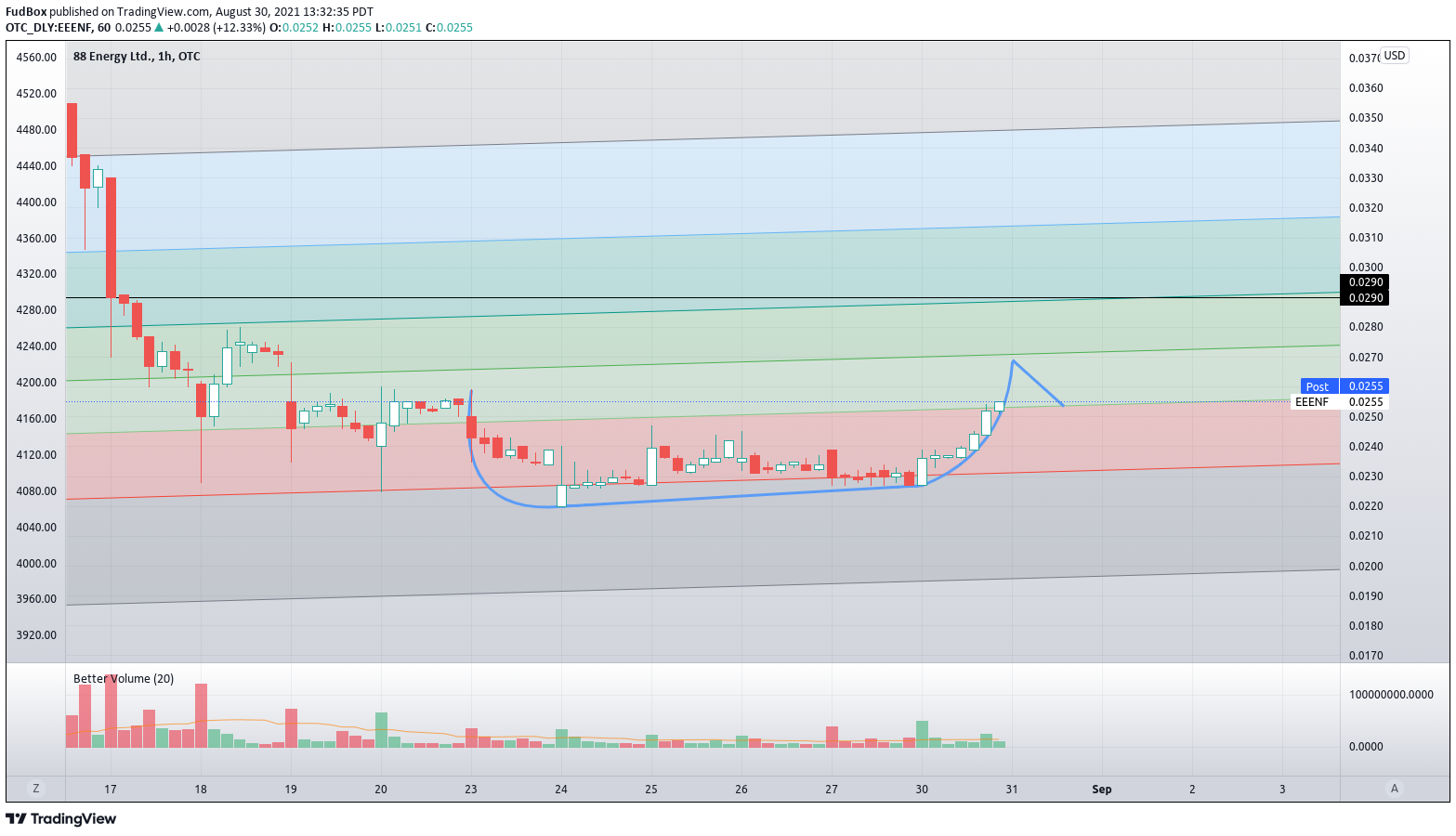1456x836 pixels.
Task: Click the '0.0000' volume scale value
Action: 1366,747
